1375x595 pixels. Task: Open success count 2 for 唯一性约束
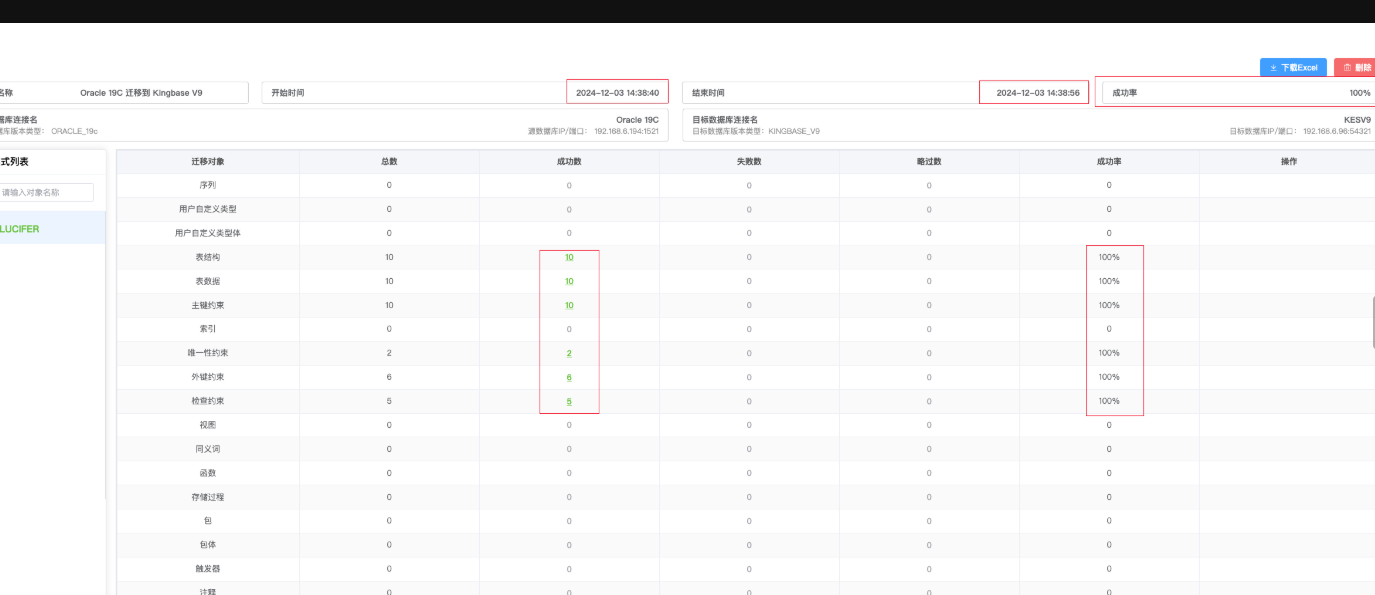[x=569, y=352]
